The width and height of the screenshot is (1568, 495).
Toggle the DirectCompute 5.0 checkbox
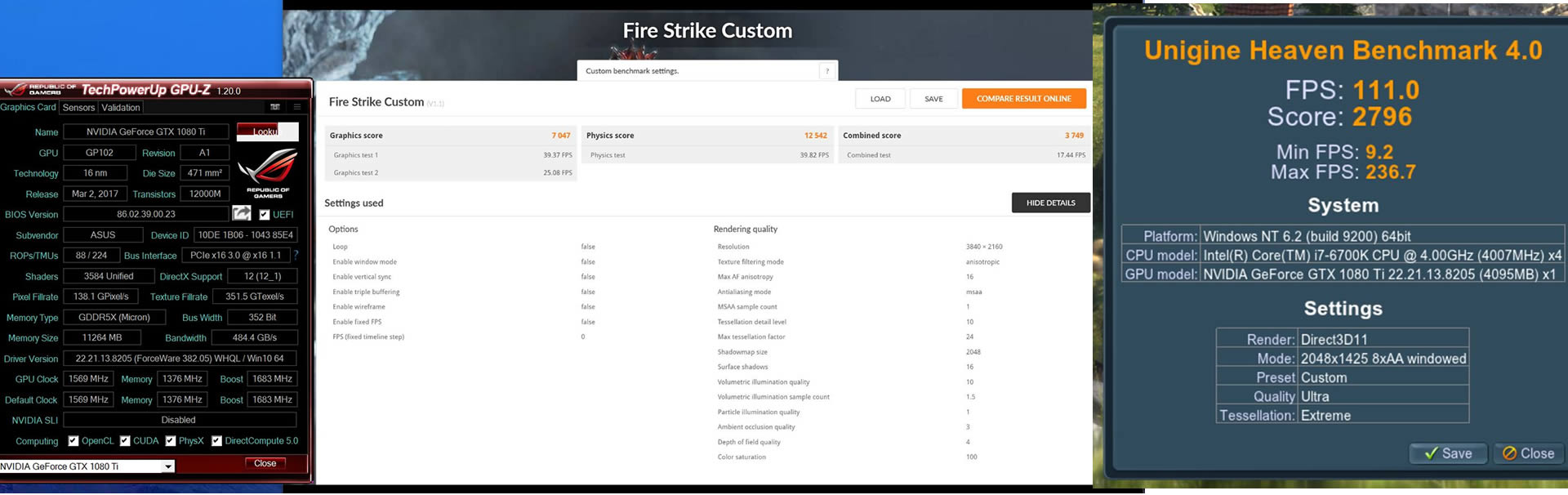click(216, 441)
